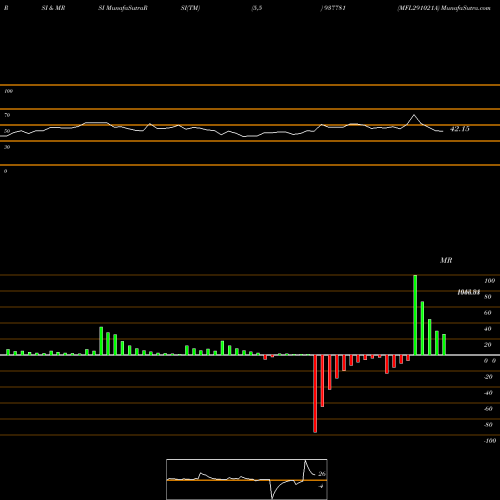This screenshot has height=500, width=500.
Task: Click the MunafaSutra.com watermark text at top right
Action: tap(466, 8)
